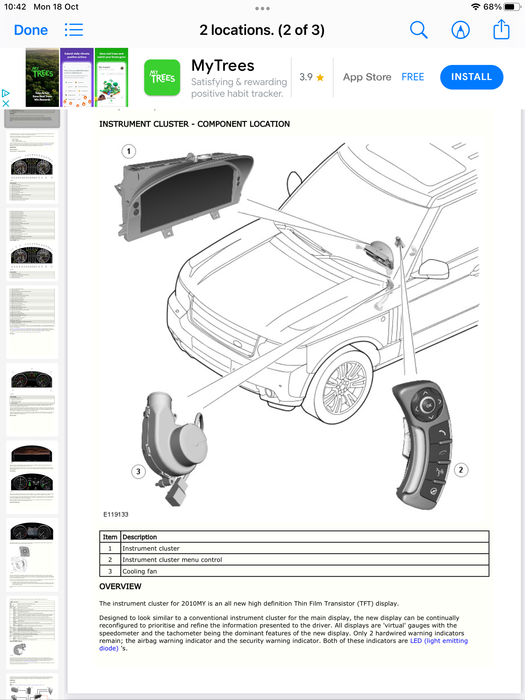Image resolution: width=525 pixels, height=700 pixels.
Task: Tap the search magnifier icon
Action: pyautogui.click(x=418, y=30)
